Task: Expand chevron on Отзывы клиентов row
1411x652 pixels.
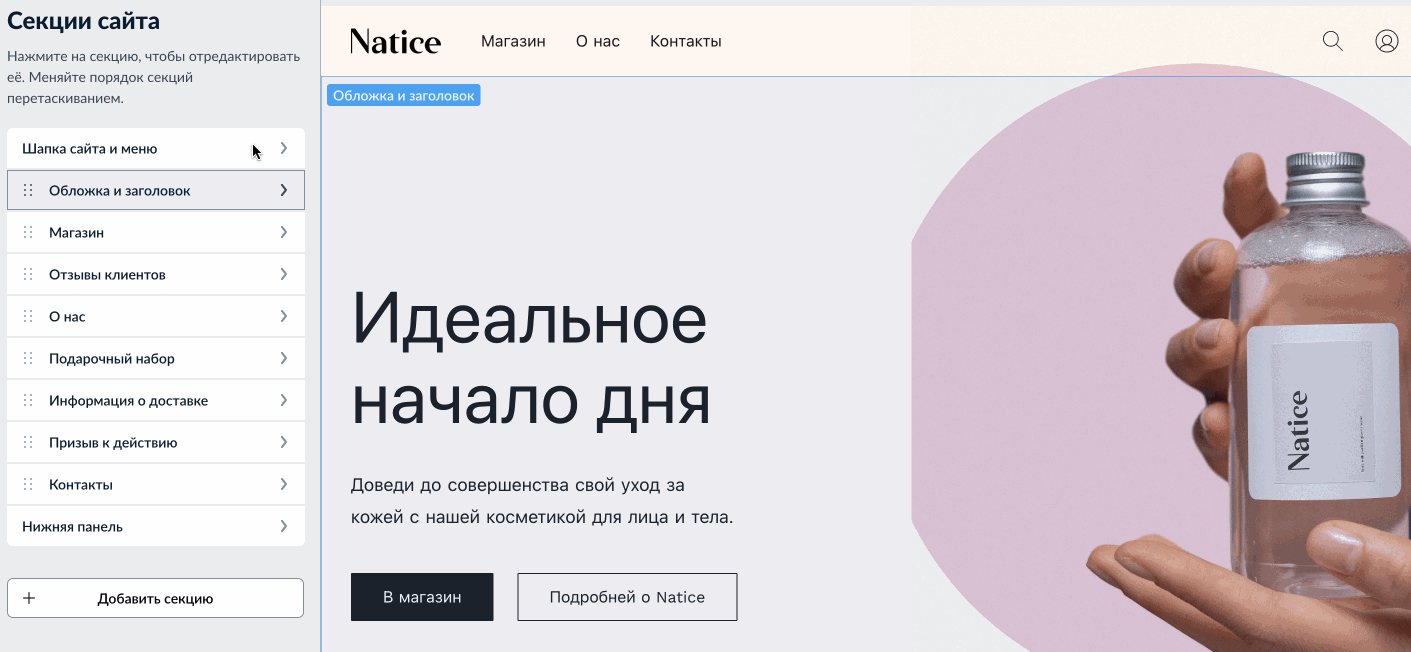Action: tap(284, 274)
